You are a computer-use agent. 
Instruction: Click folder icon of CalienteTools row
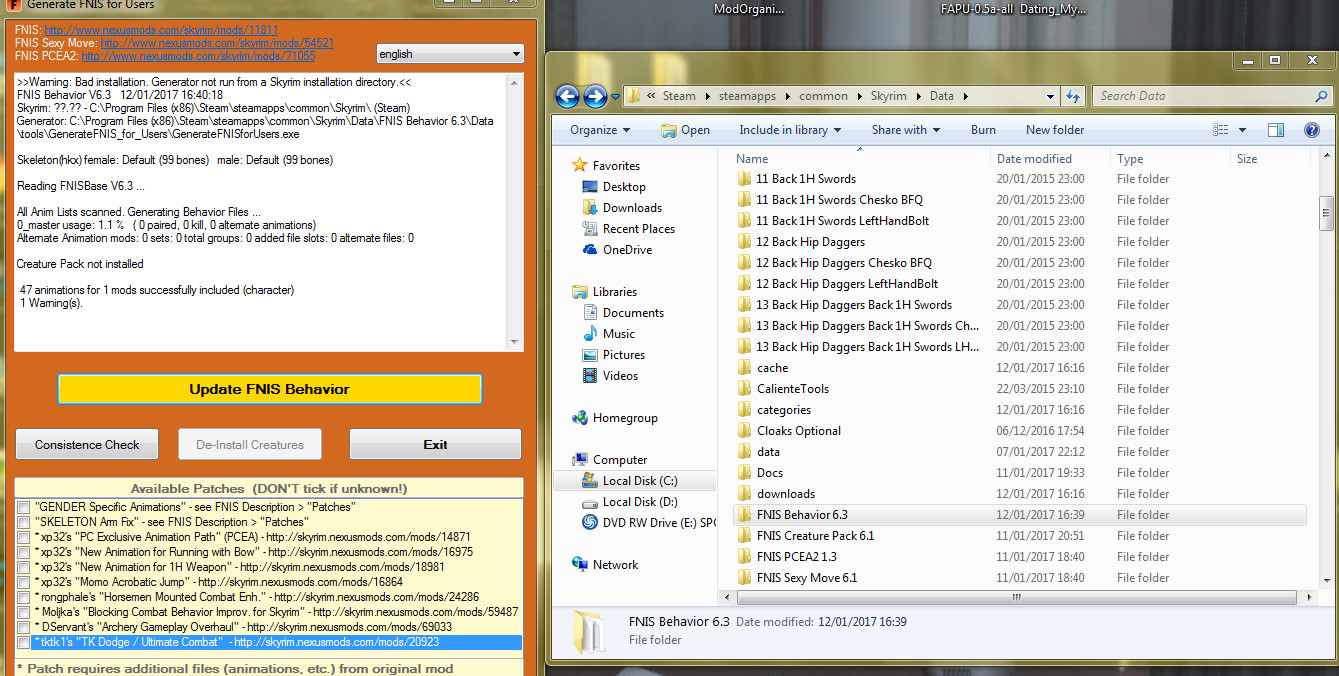pos(743,389)
